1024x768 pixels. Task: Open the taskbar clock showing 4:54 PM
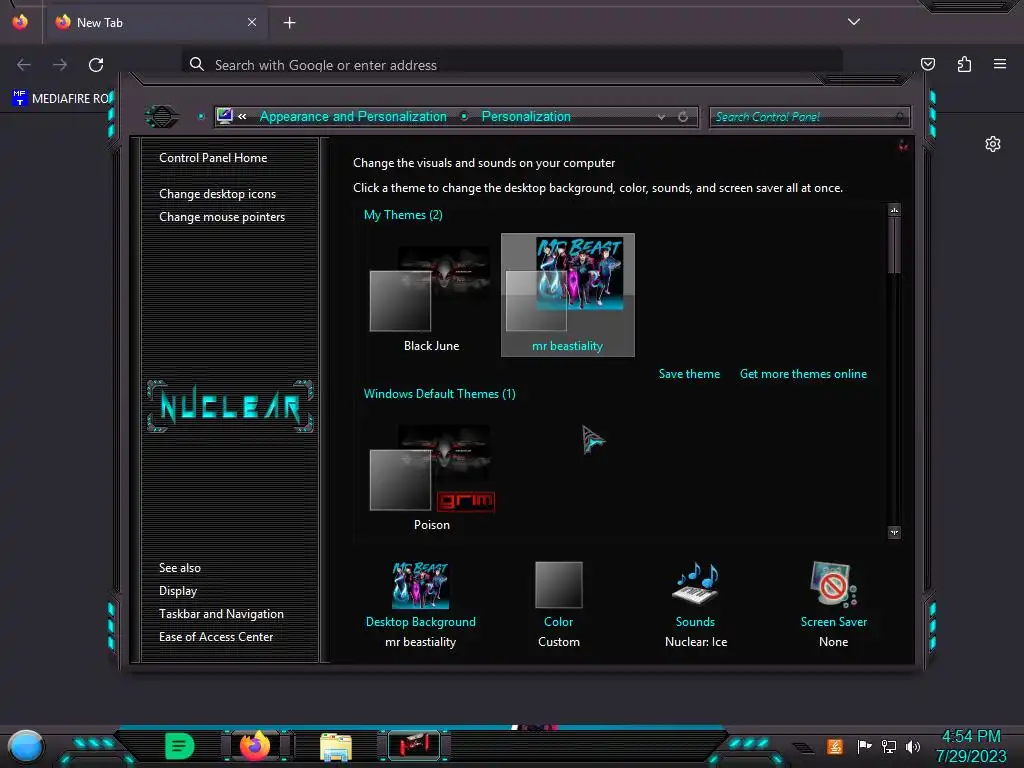point(971,746)
